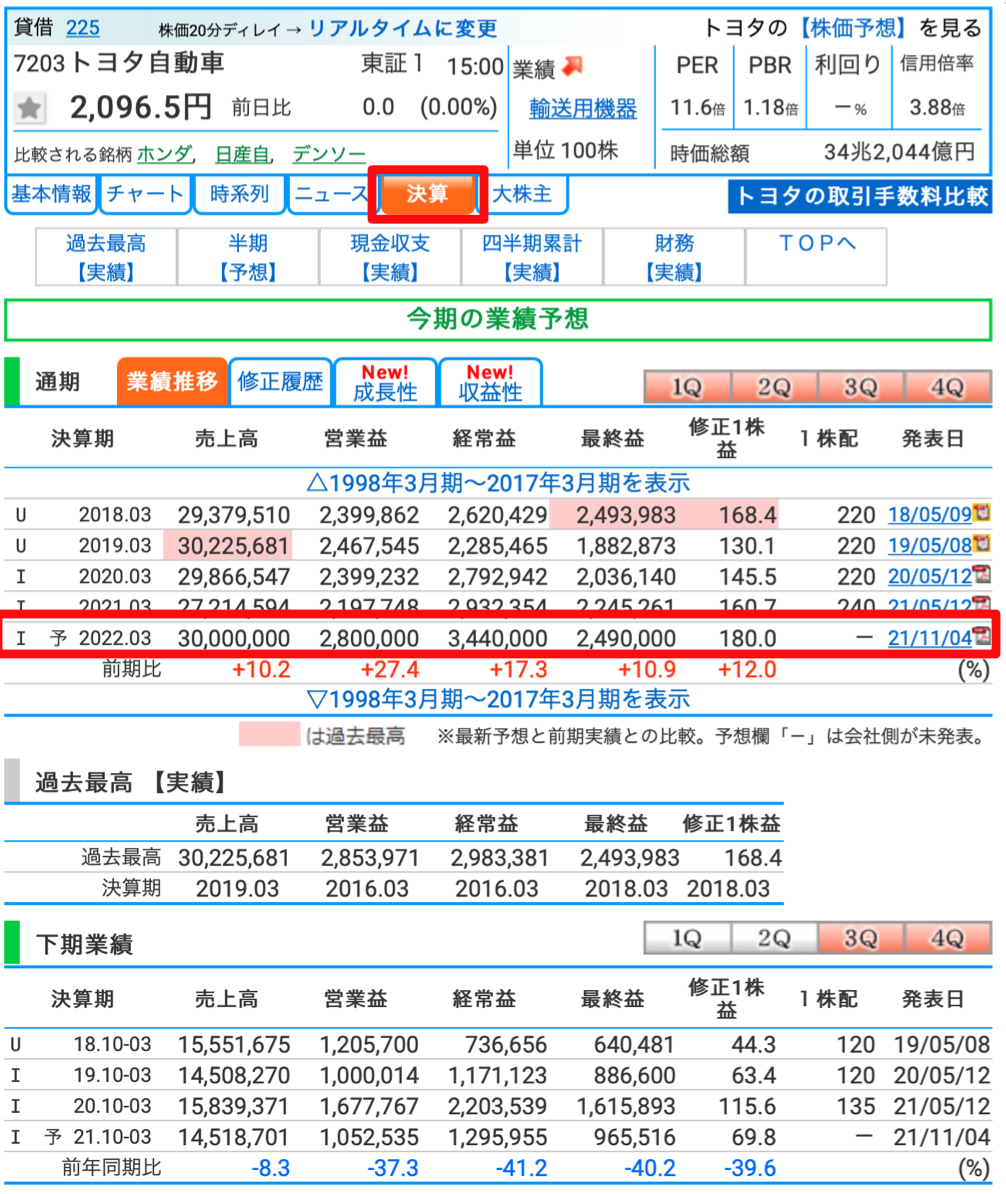Open the 輸送用機器 sector link

coord(583,109)
